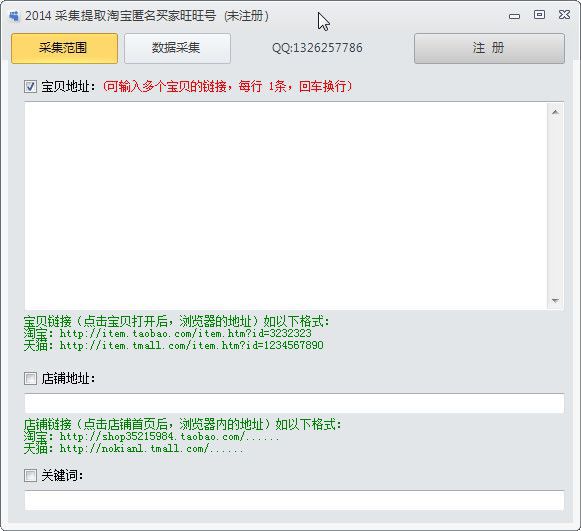Maximize the window
This screenshot has height=531, width=581.
tap(539, 15)
